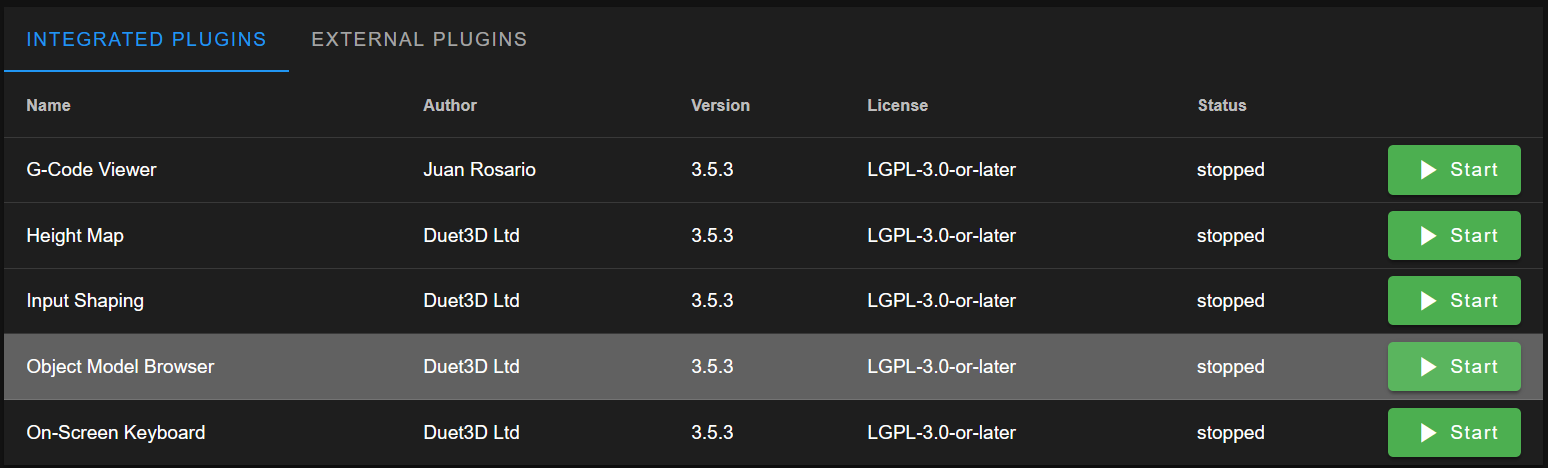Click the Version column header
1548x468 pixels.
[720, 105]
